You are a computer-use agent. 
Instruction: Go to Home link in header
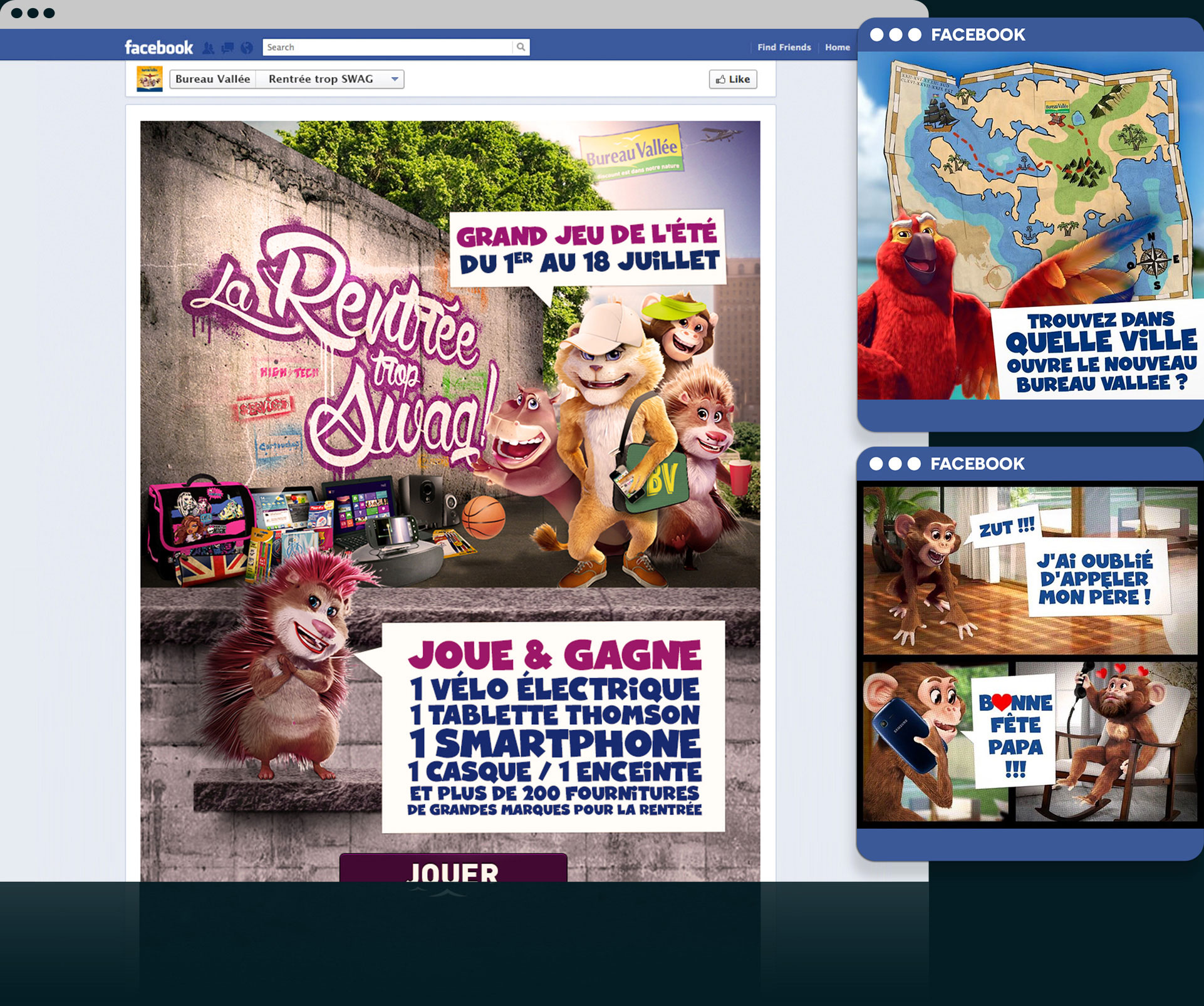pyautogui.click(x=837, y=47)
